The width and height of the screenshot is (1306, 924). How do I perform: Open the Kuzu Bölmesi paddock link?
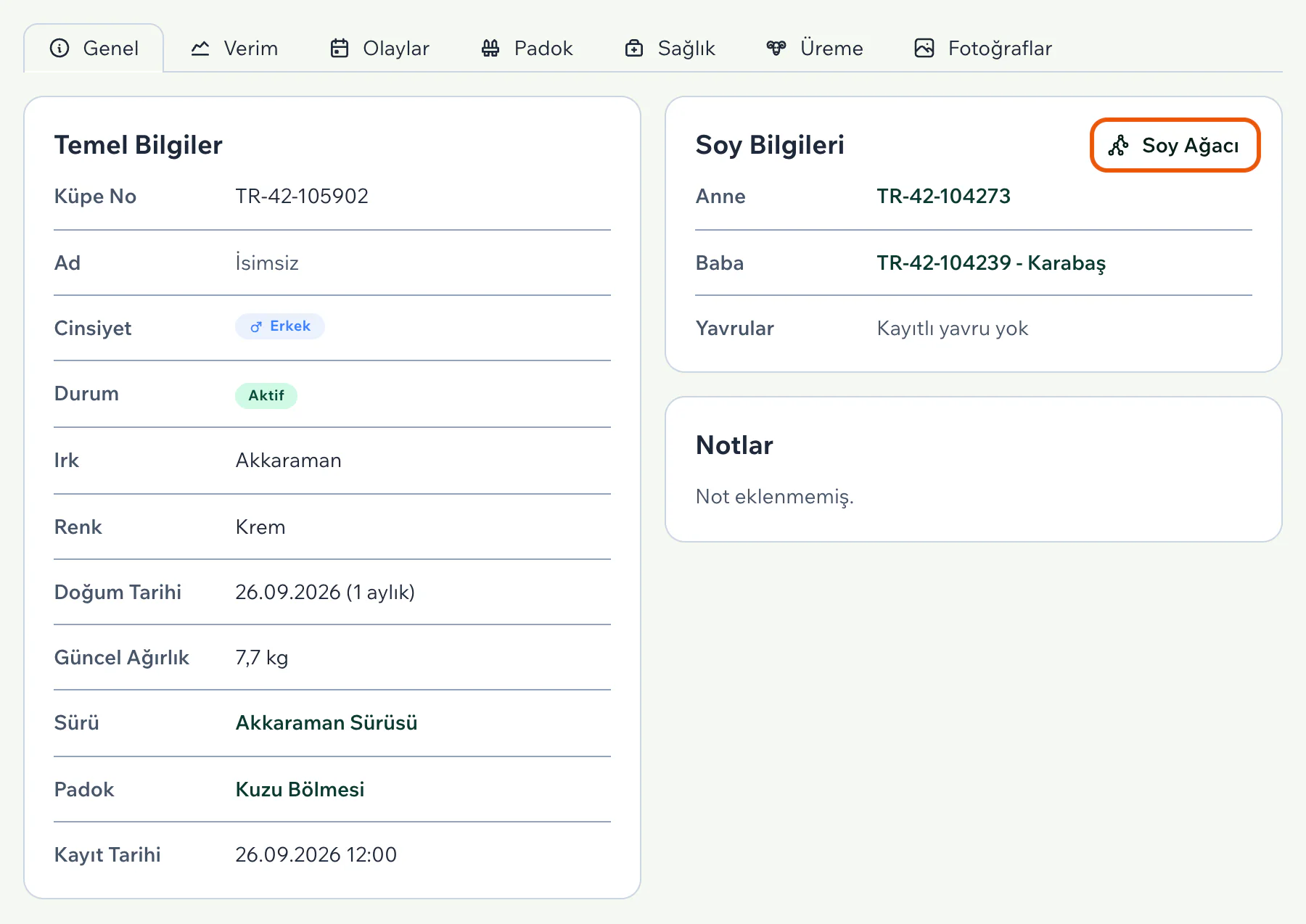pyautogui.click(x=300, y=789)
